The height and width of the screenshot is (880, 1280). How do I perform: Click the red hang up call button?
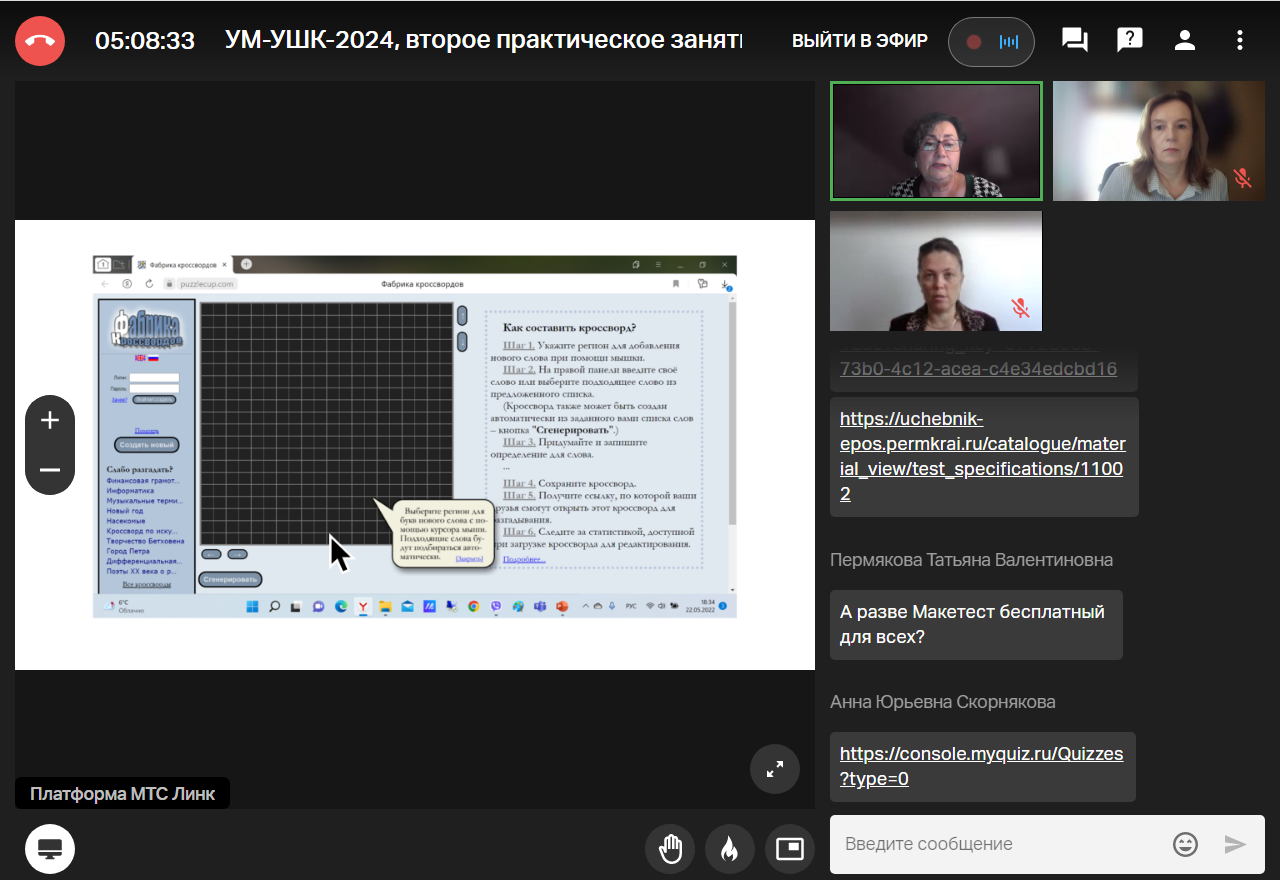[40, 41]
